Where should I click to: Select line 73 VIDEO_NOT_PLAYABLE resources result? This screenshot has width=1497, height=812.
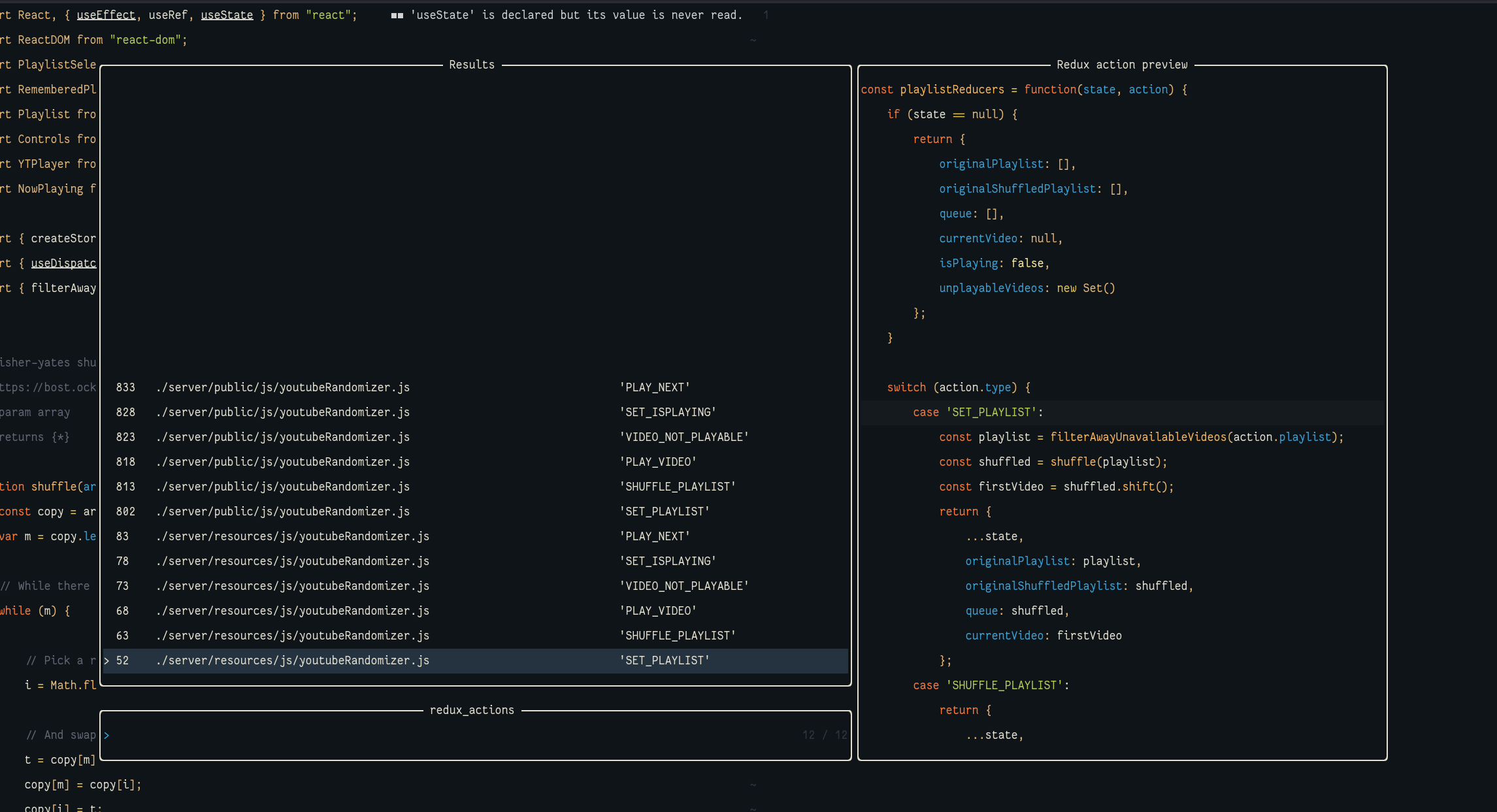(x=292, y=586)
